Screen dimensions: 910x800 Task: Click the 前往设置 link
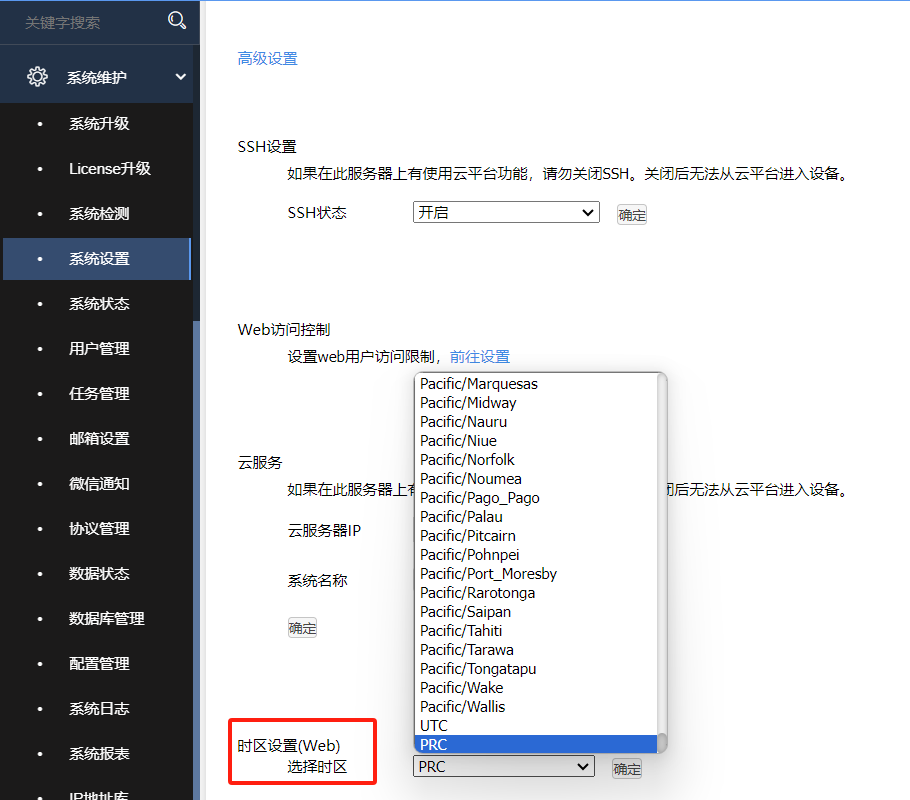[482, 356]
